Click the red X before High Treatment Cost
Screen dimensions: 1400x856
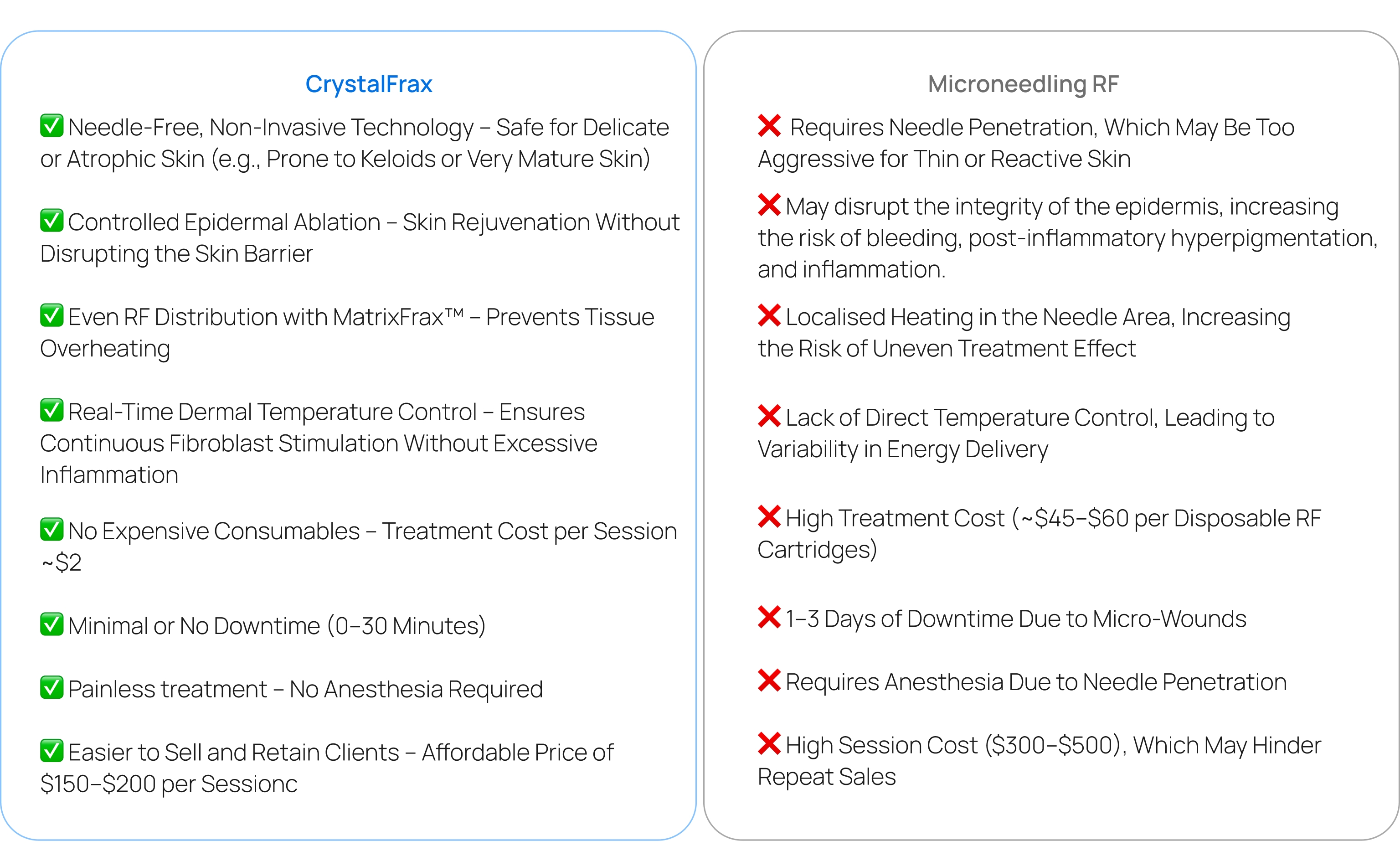[769, 517]
